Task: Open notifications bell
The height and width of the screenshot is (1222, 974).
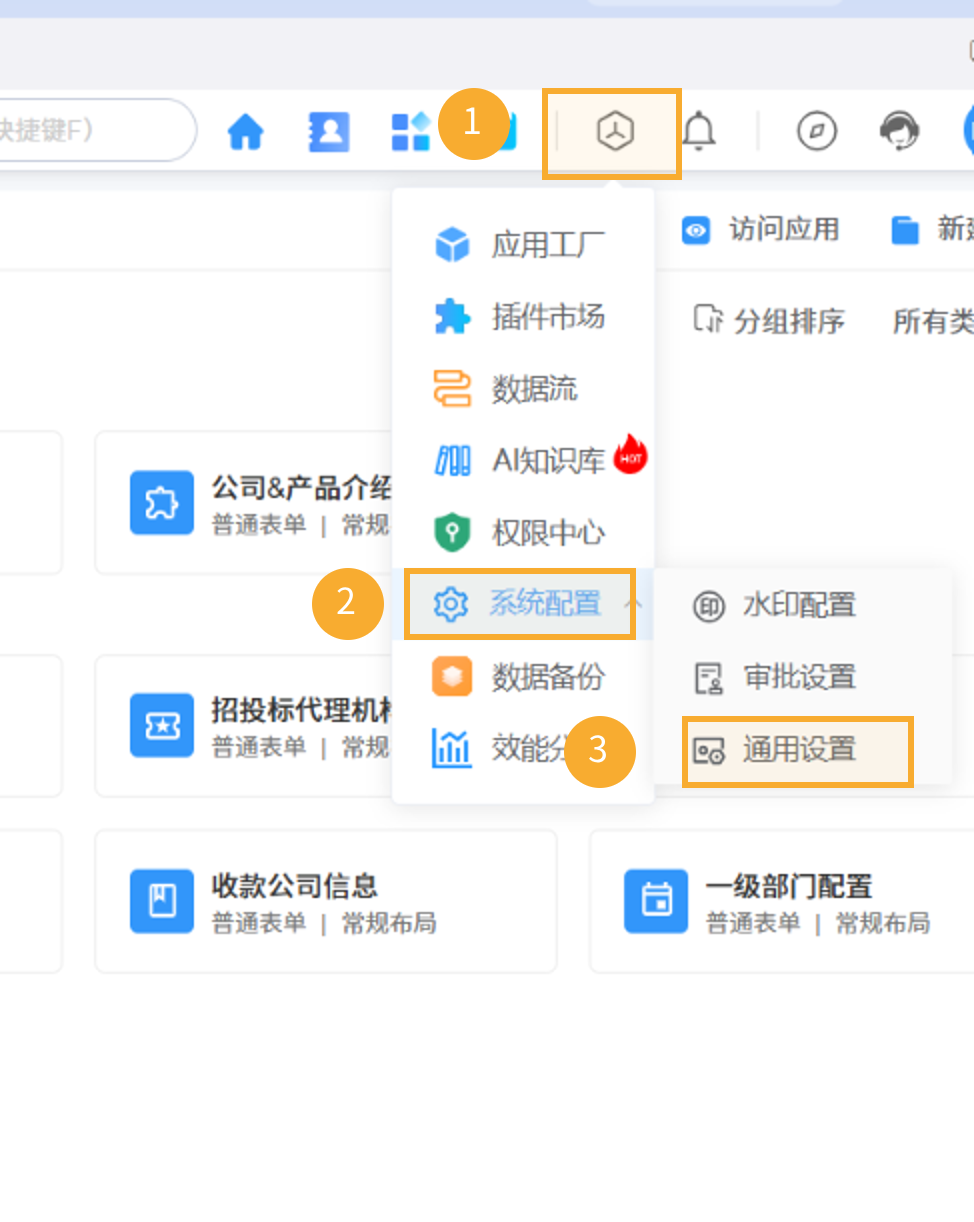Action: [698, 131]
